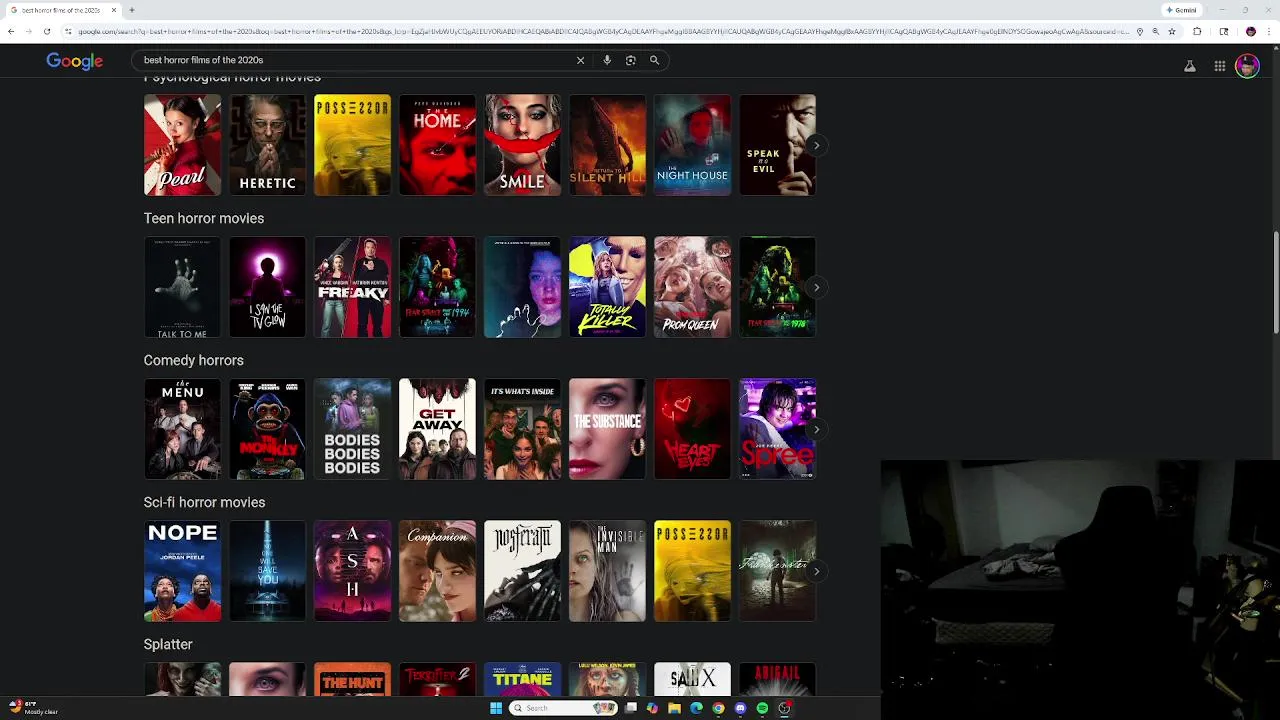
Task: Click the 'Sci-fi horror movies' heading
Action: pyautogui.click(x=204, y=502)
